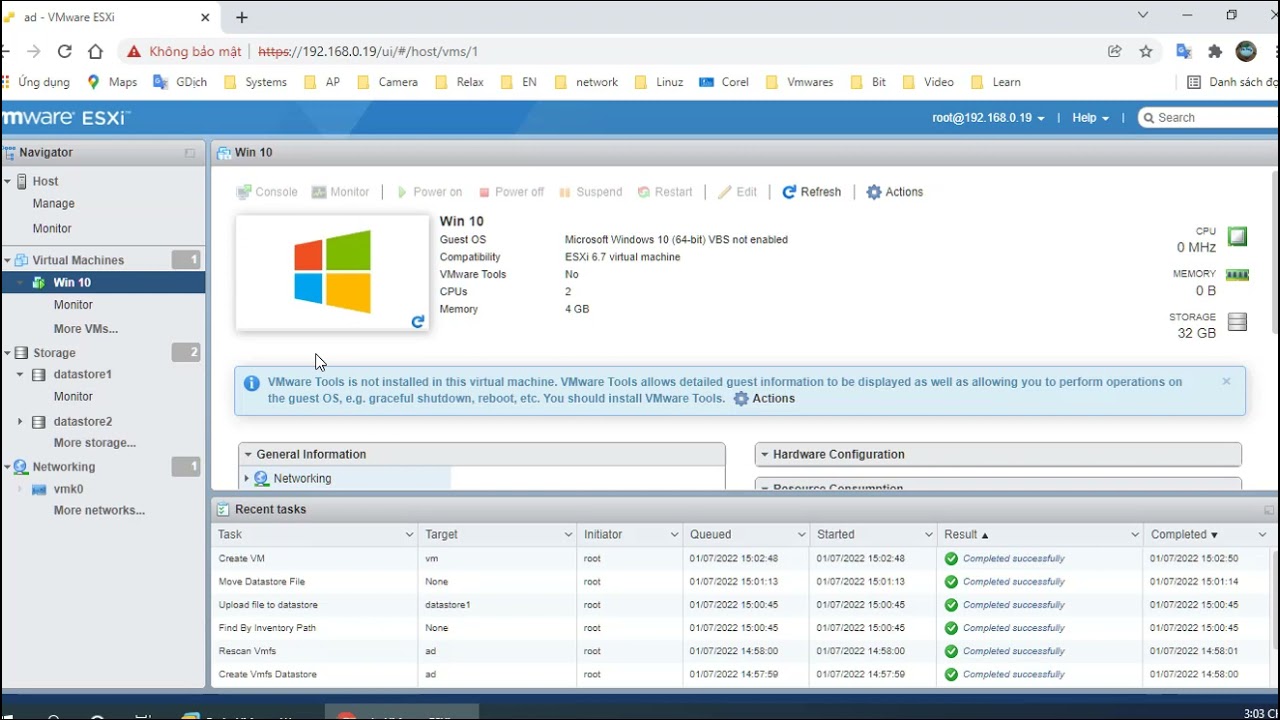1280x720 pixels.
Task: Click the CPU chip icon
Action: coord(1238,237)
